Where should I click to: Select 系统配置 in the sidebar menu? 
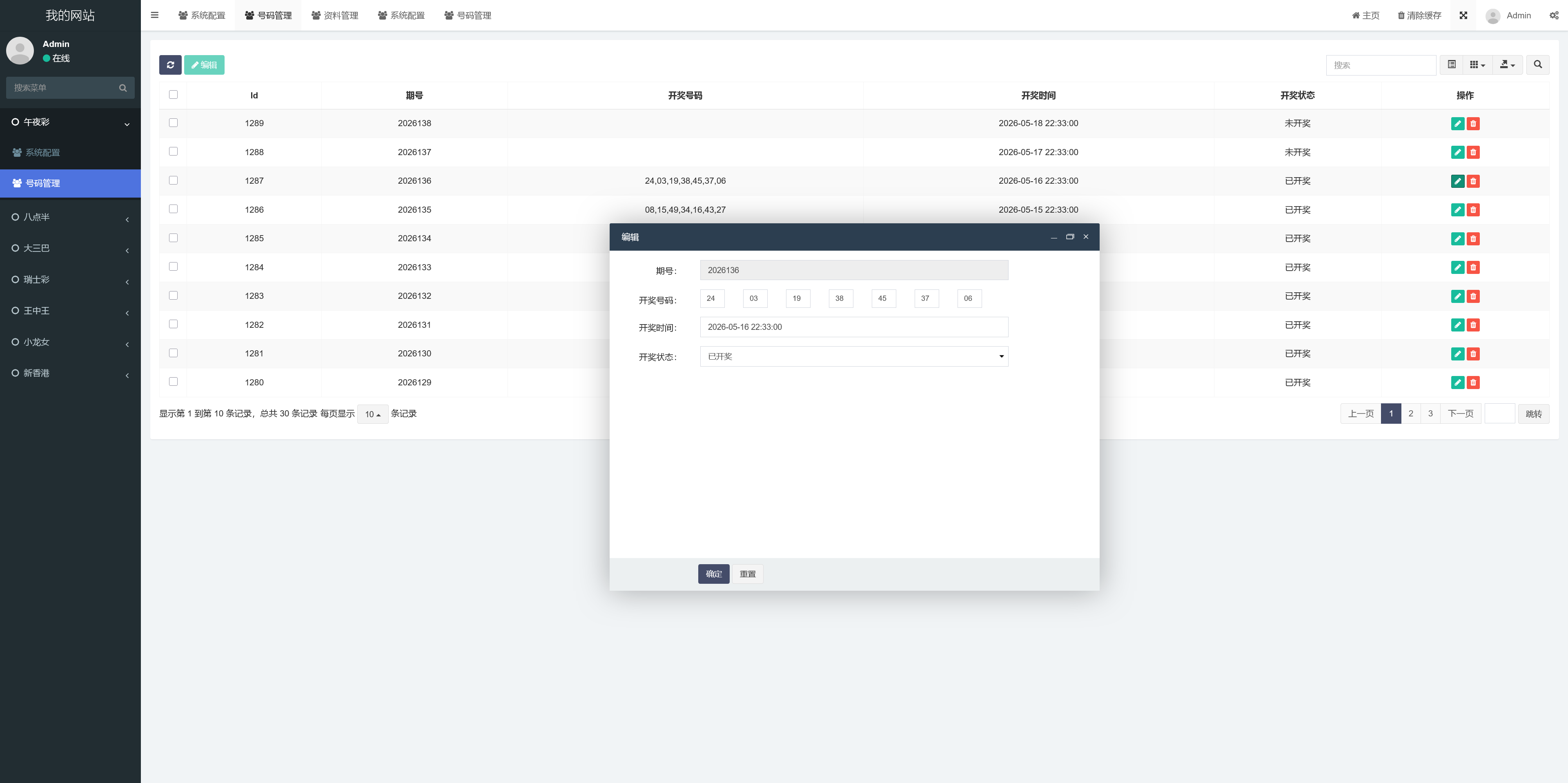coord(70,153)
